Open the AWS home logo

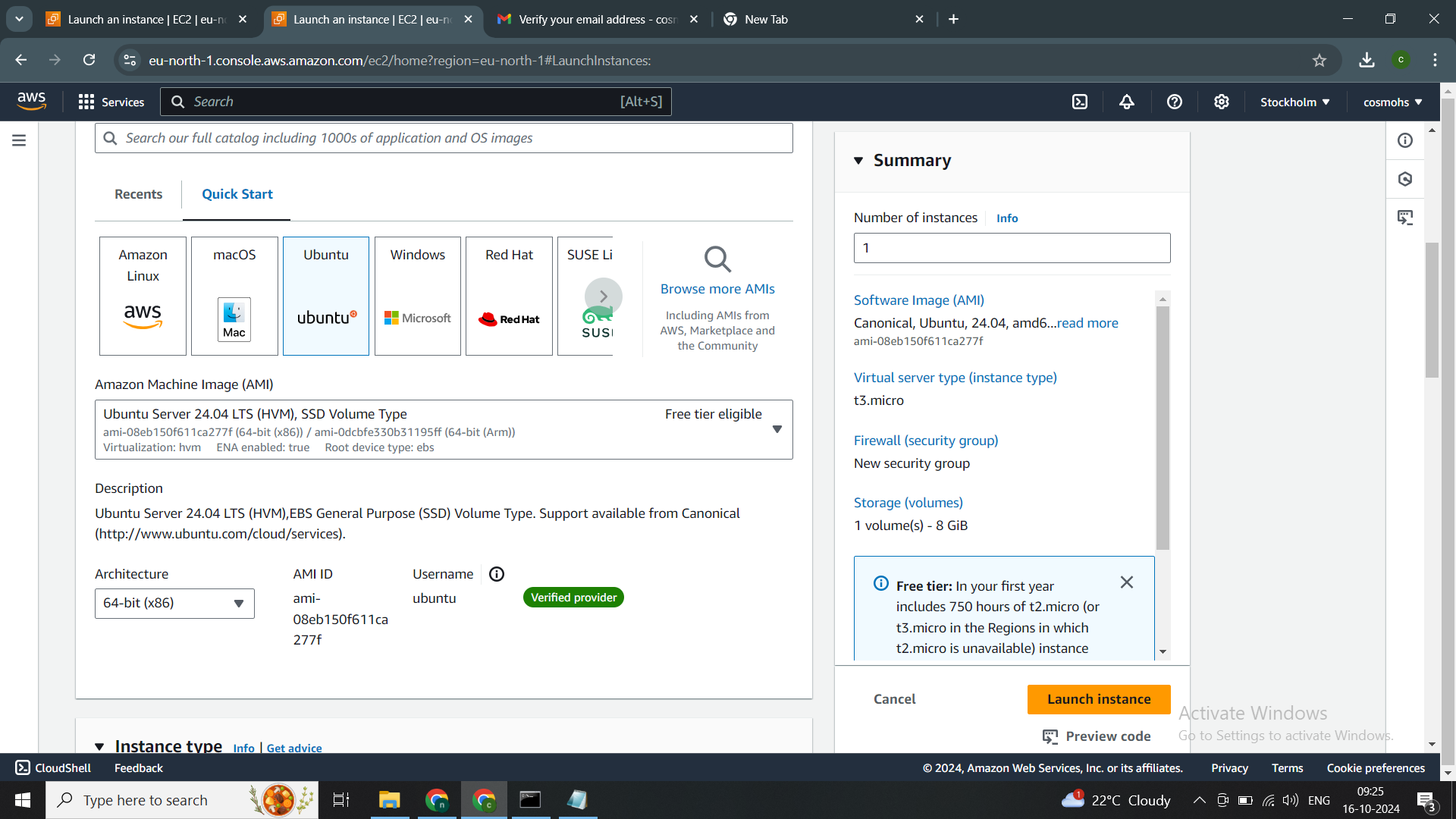click(x=31, y=101)
